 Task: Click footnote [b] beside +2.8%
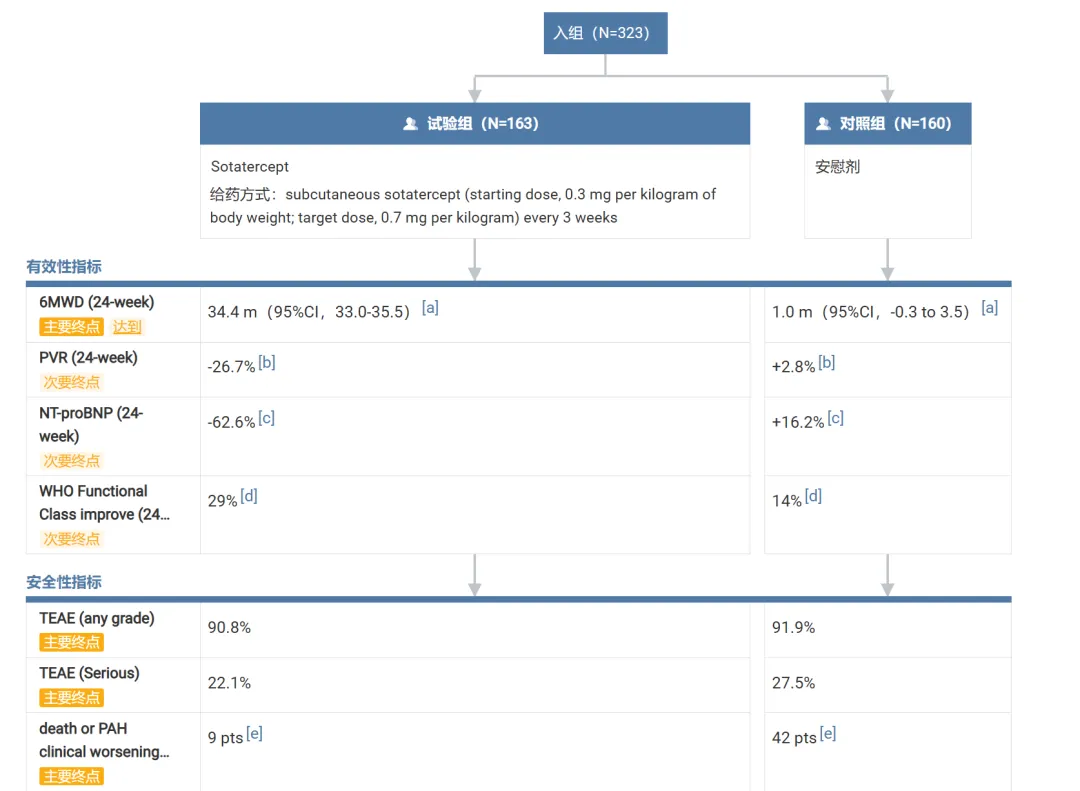pyautogui.click(x=827, y=363)
